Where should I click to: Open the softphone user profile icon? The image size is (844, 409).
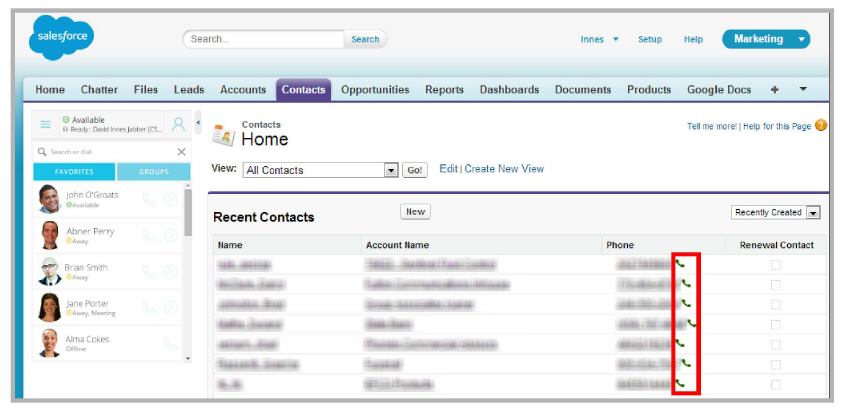(178, 124)
